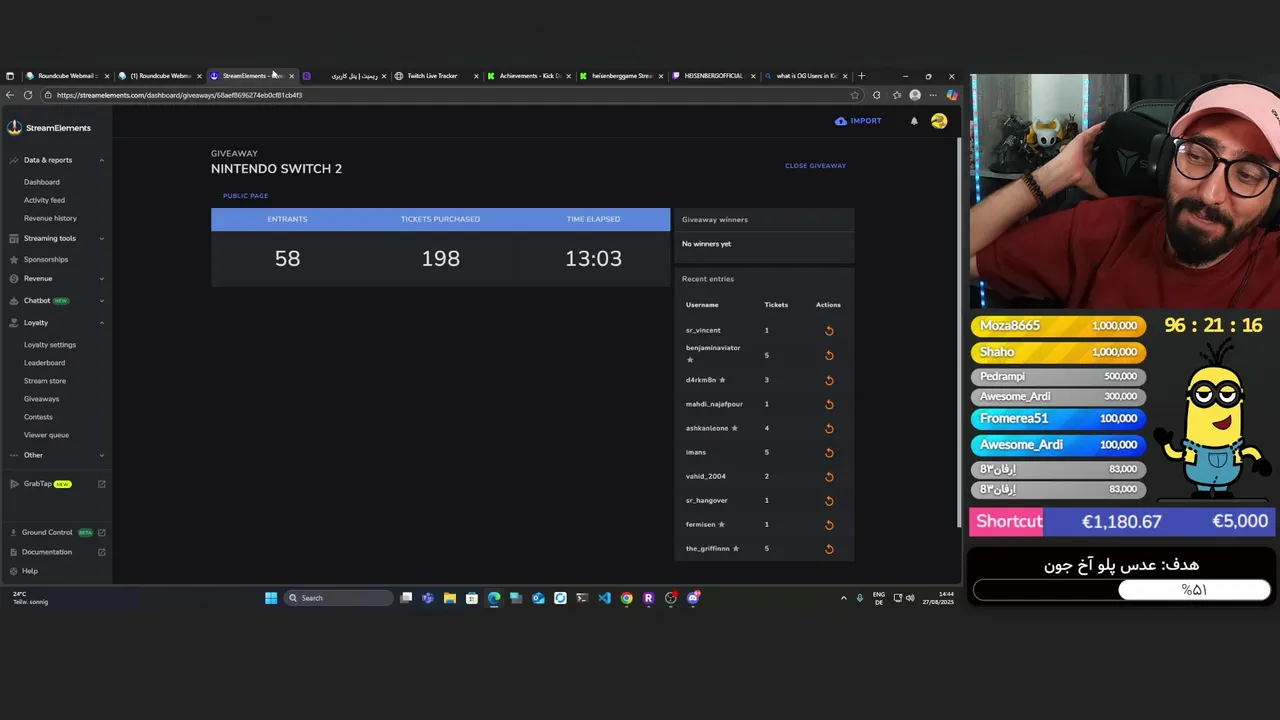Click username benjaminaviator in recent entries
This screenshot has height=720, width=1280.
[x=713, y=348]
